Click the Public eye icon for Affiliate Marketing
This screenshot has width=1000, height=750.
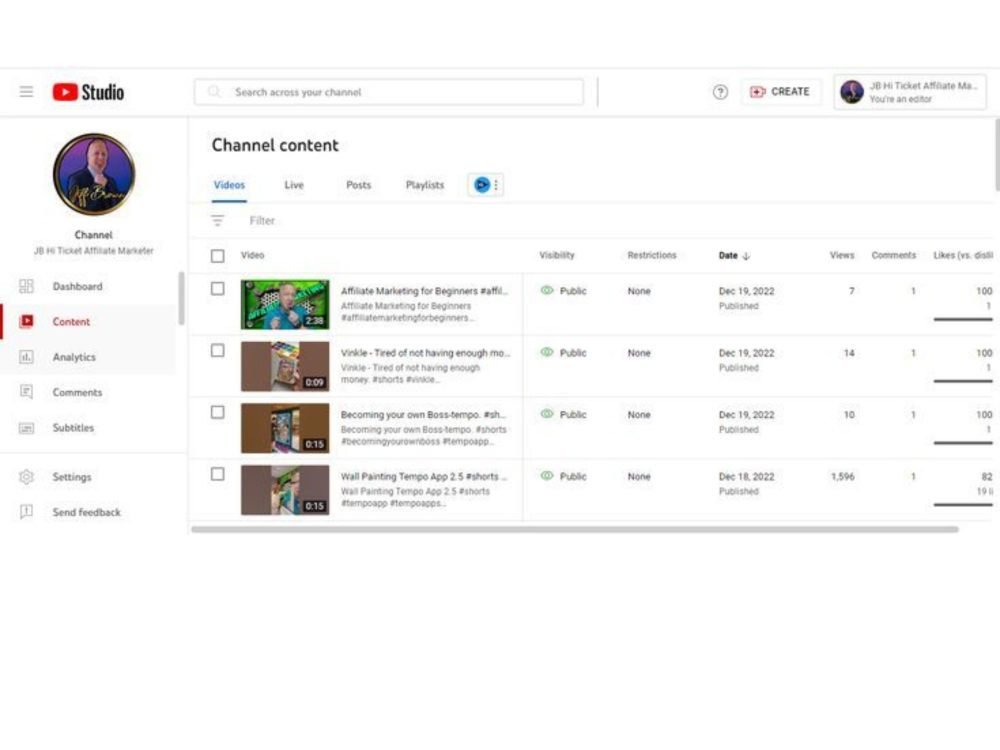[547, 290]
